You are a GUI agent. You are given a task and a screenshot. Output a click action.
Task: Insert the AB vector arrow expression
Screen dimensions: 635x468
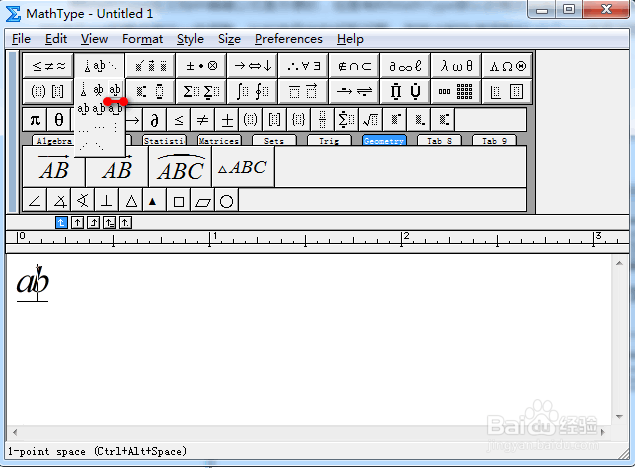54,167
